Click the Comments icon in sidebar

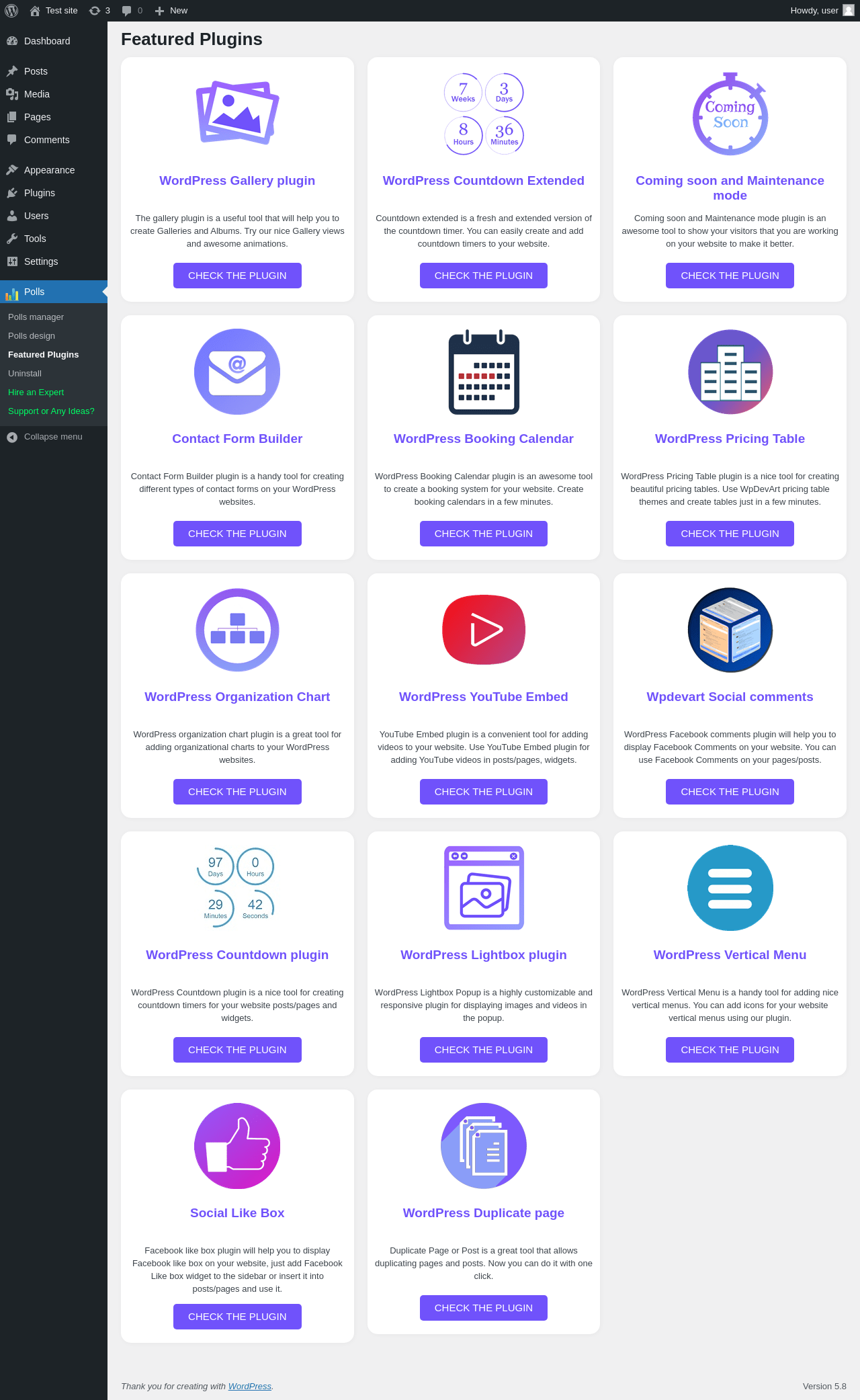pyautogui.click(x=12, y=140)
